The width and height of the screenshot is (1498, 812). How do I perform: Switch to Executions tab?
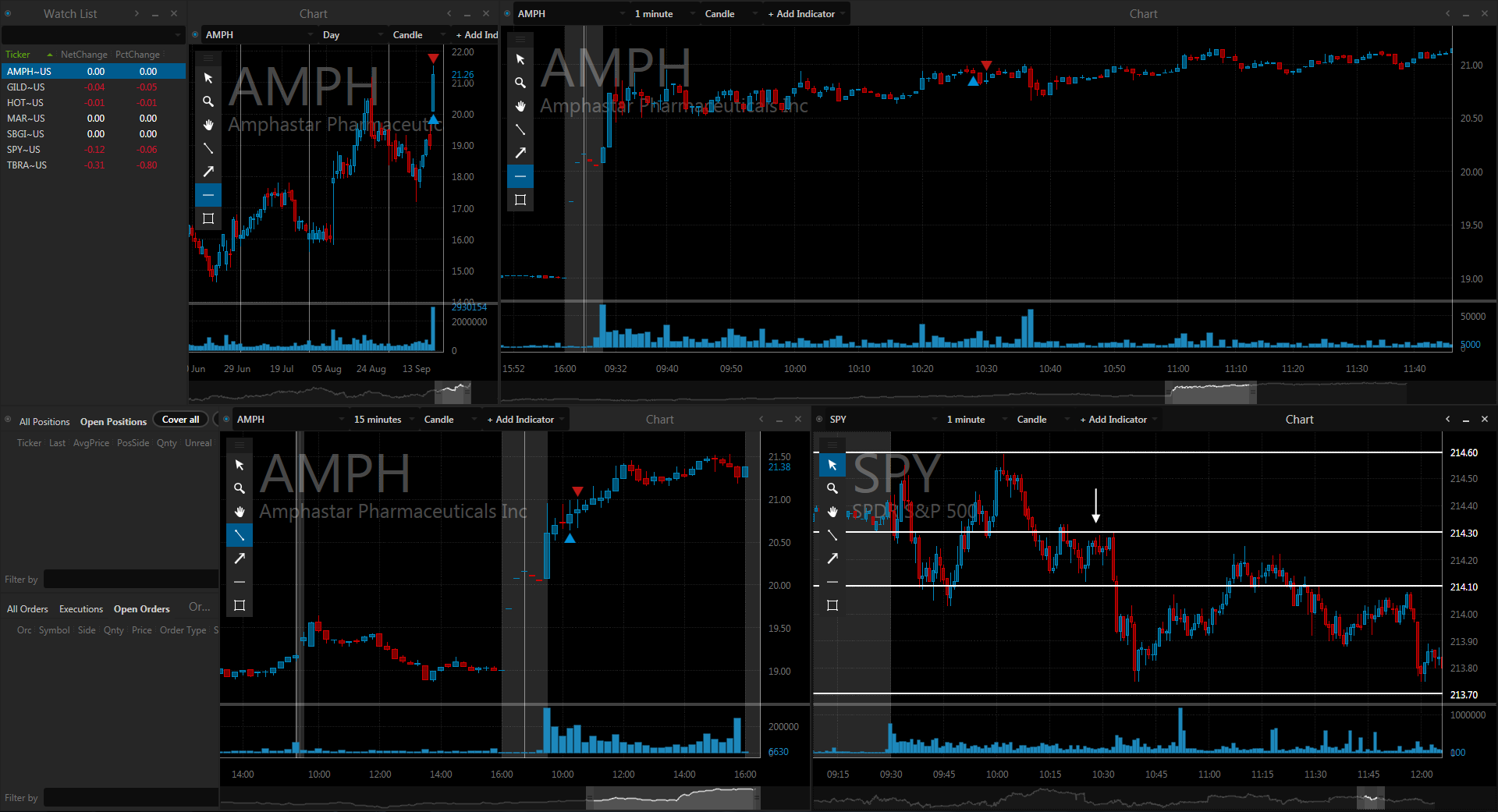[81, 608]
